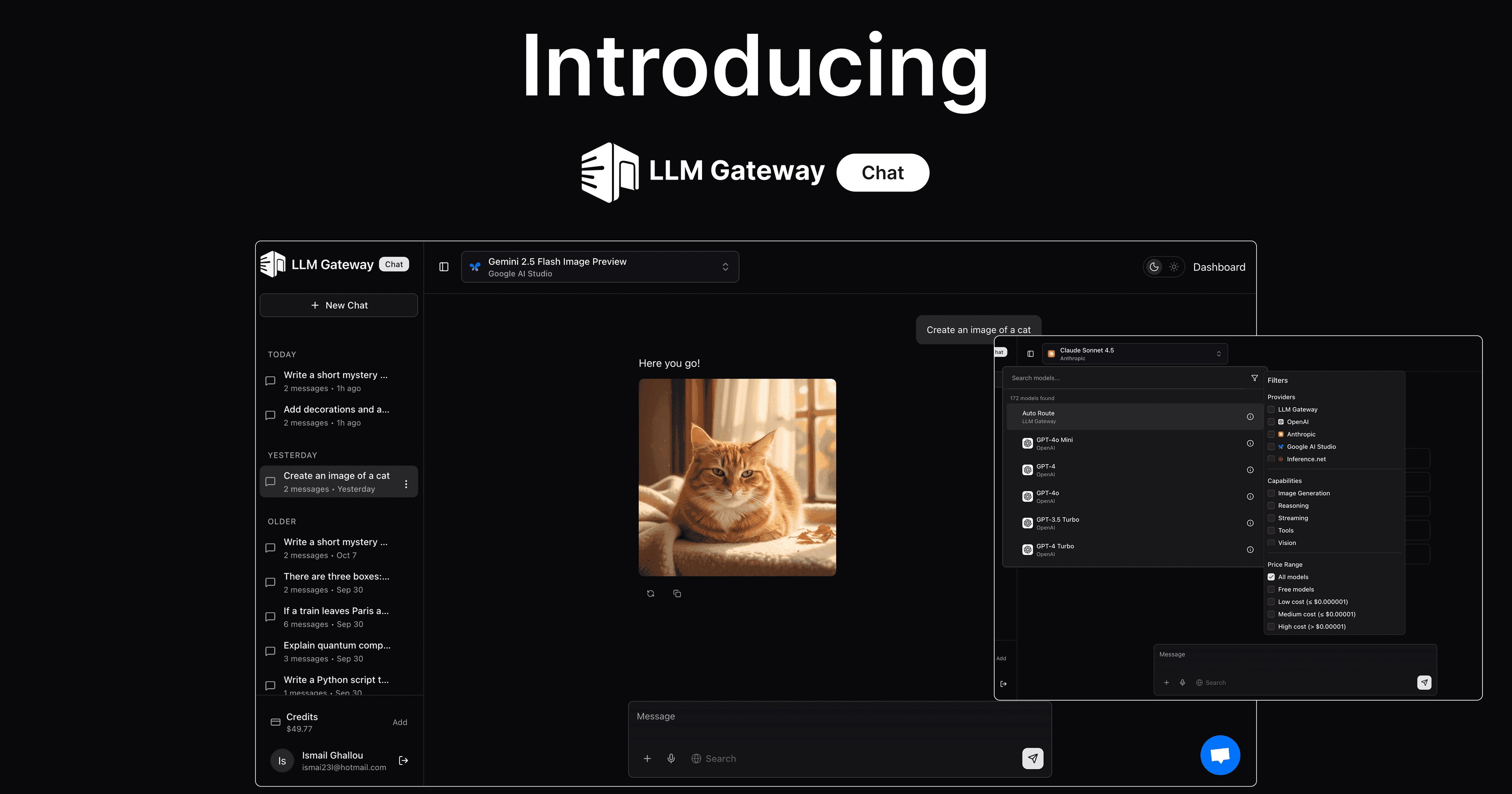Click the microphone icon in message bar
The width and height of the screenshot is (1512, 794).
671,758
